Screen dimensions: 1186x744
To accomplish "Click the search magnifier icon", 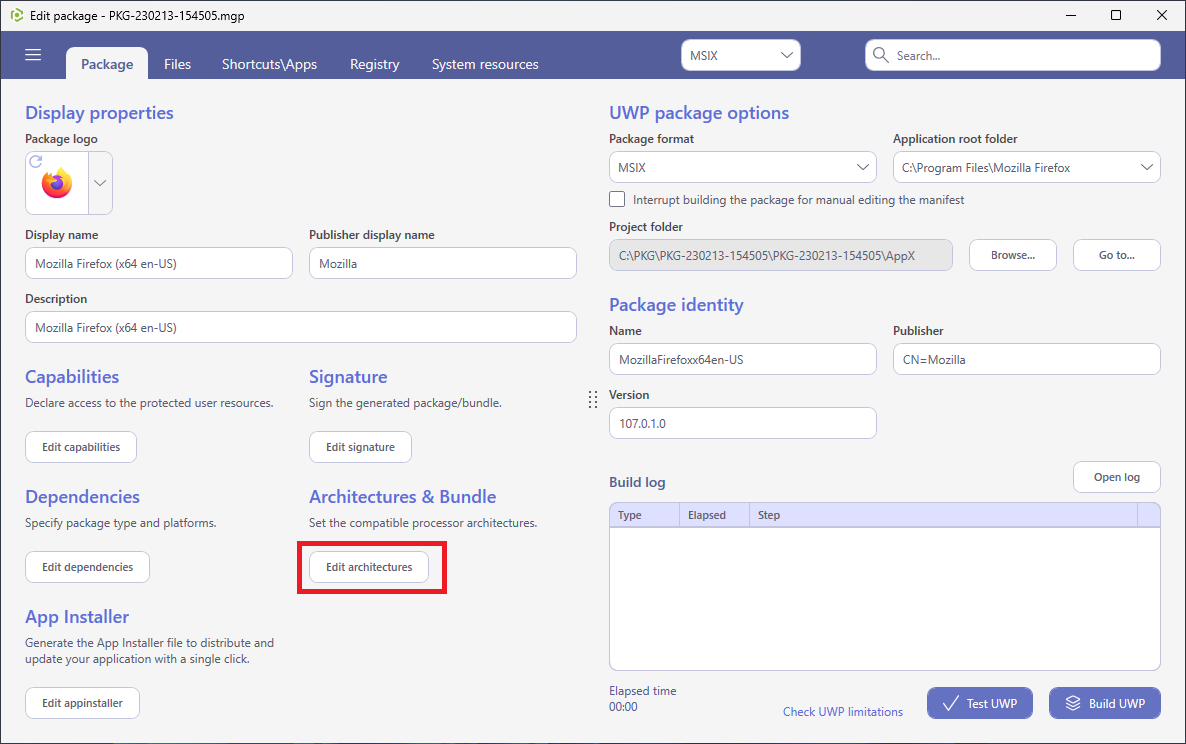I will click(880, 54).
